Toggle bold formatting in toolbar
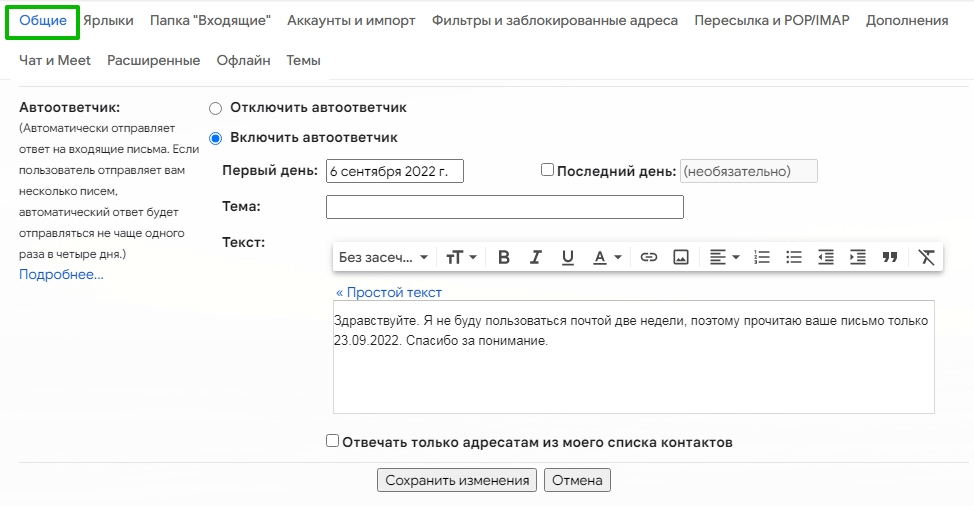This screenshot has height=506, width=974. point(504,257)
